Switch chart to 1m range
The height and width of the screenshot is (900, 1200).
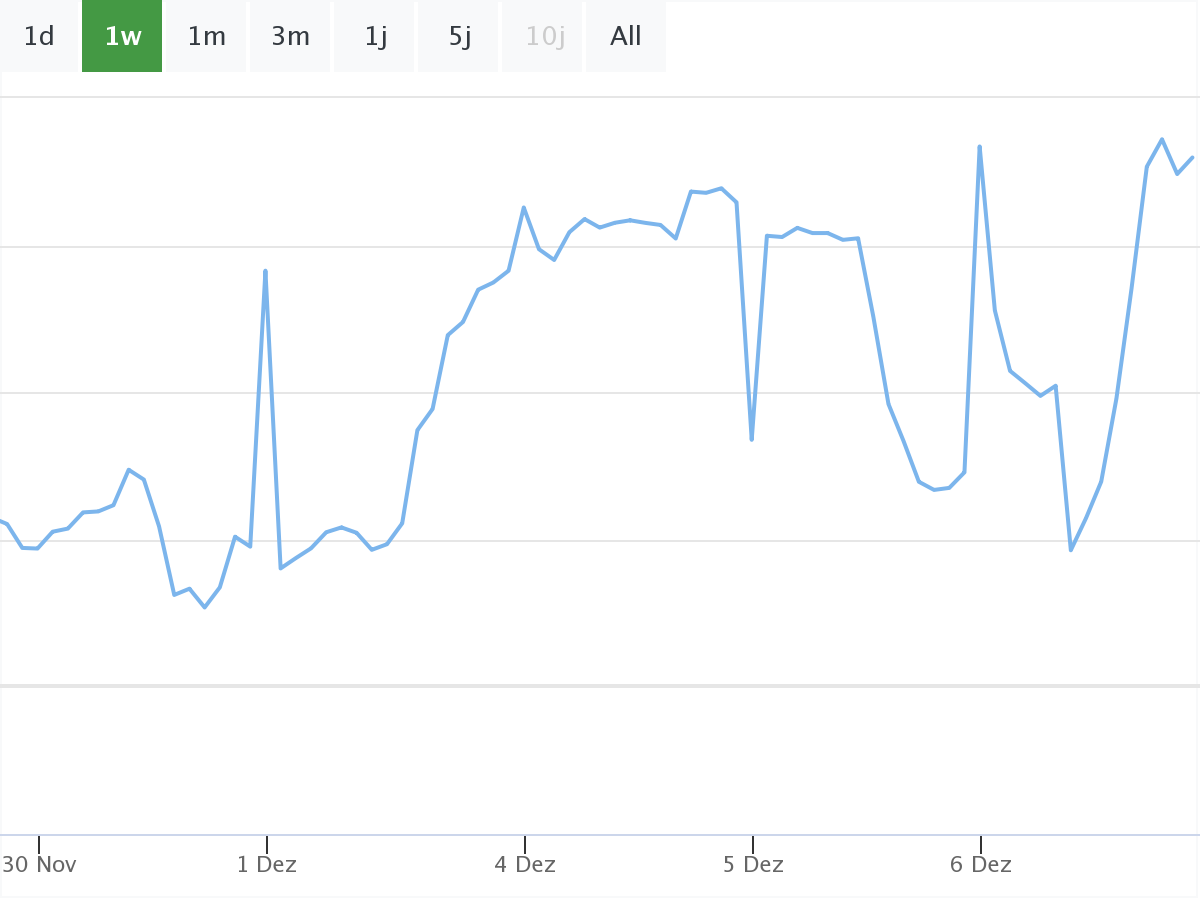(x=206, y=37)
